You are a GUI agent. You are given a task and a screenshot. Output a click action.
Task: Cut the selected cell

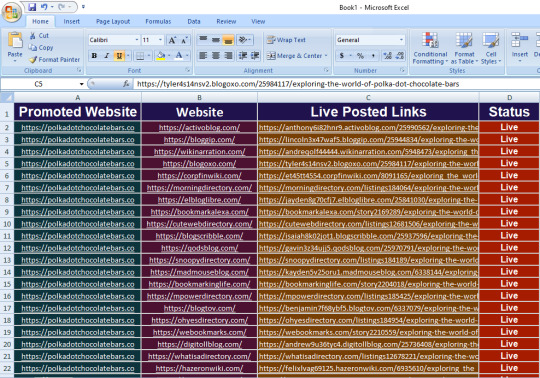[x=39, y=35]
